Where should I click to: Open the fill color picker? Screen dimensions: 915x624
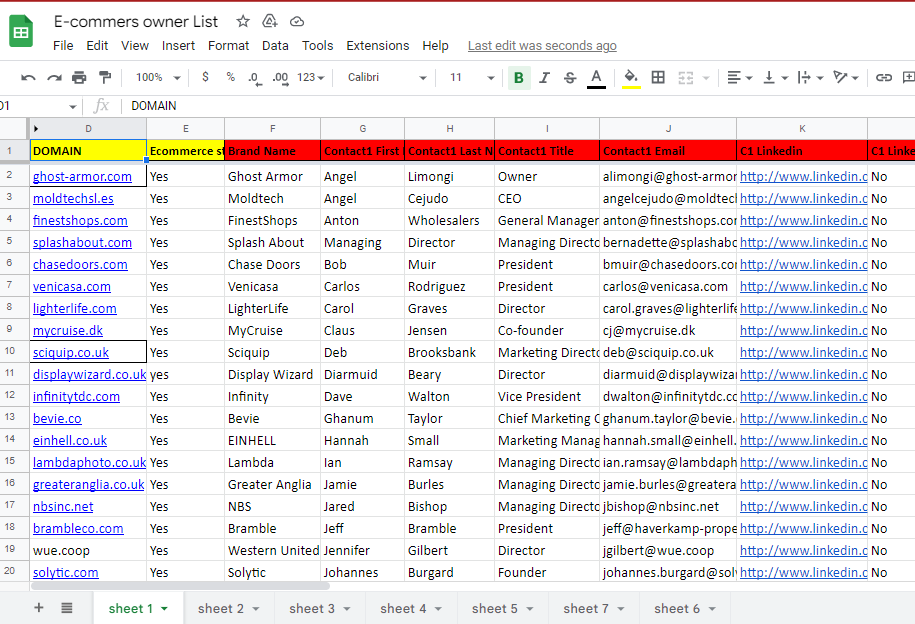pos(631,78)
